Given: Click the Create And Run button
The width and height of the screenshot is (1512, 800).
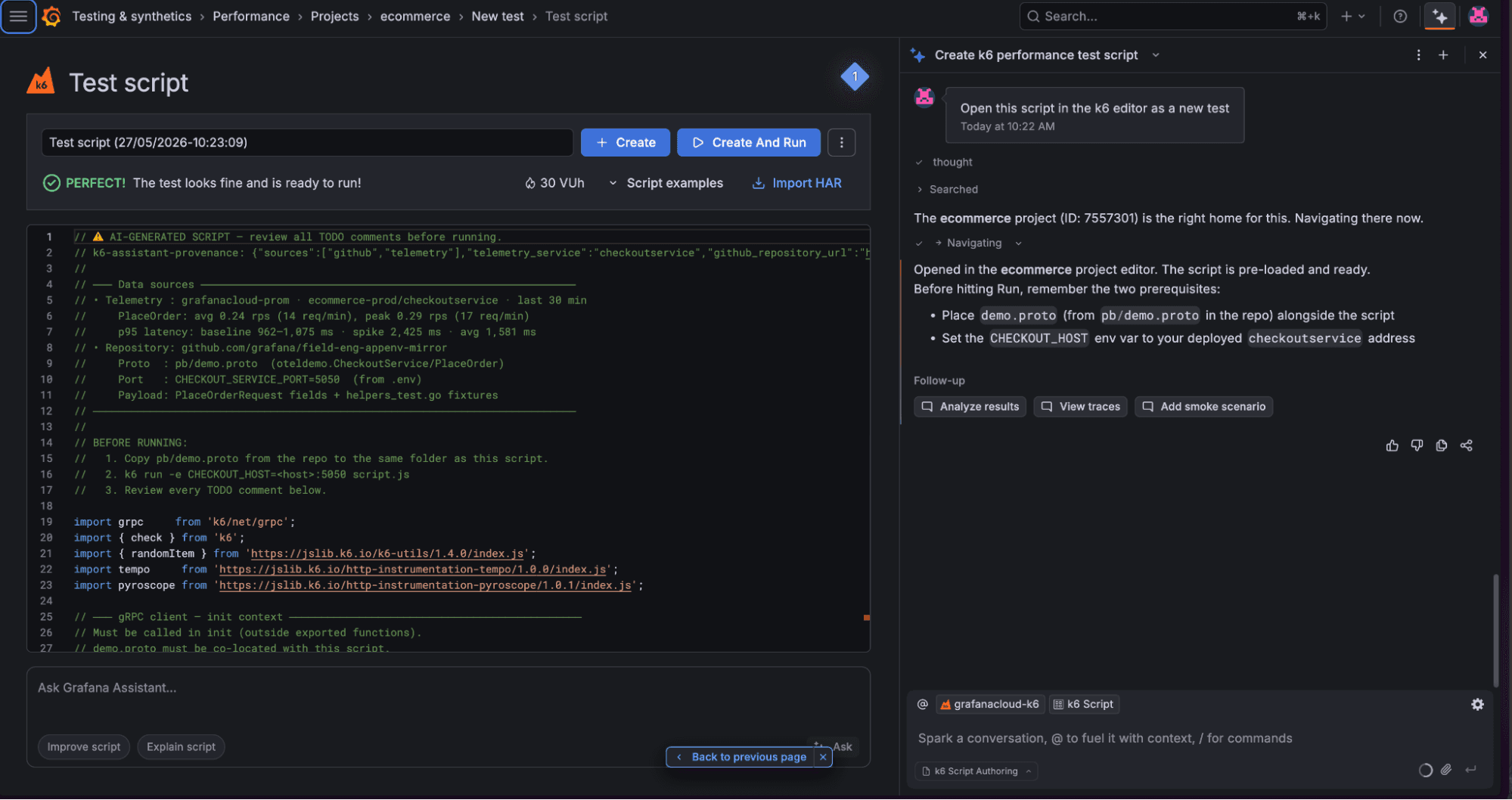Looking at the screenshot, I should tap(749, 142).
